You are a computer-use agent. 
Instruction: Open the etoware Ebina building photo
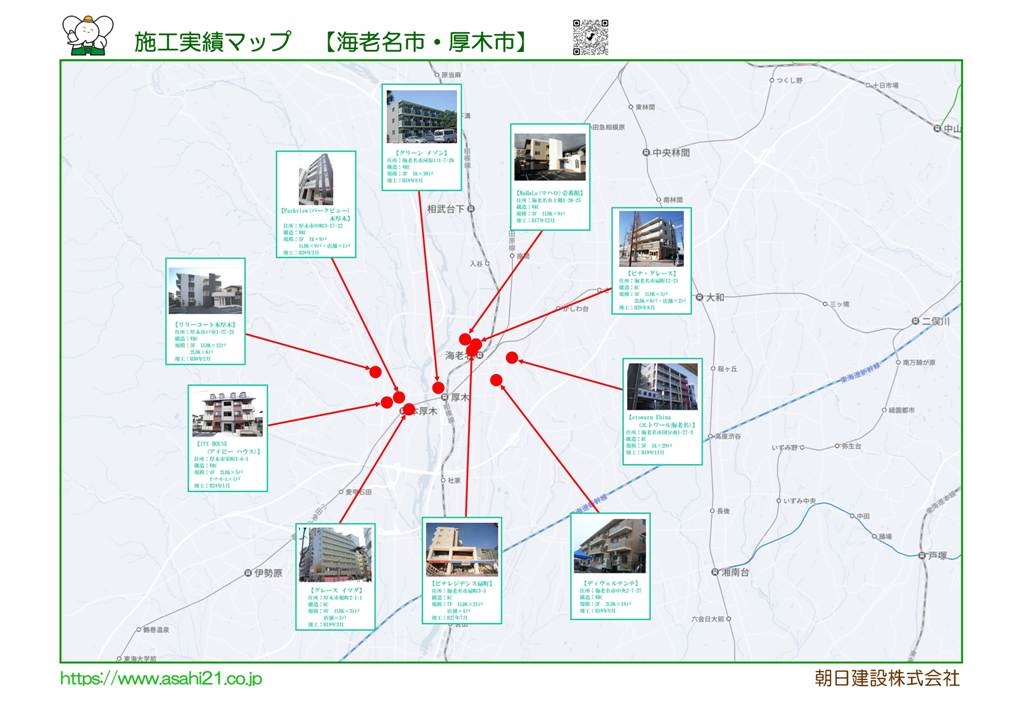point(662,386)
